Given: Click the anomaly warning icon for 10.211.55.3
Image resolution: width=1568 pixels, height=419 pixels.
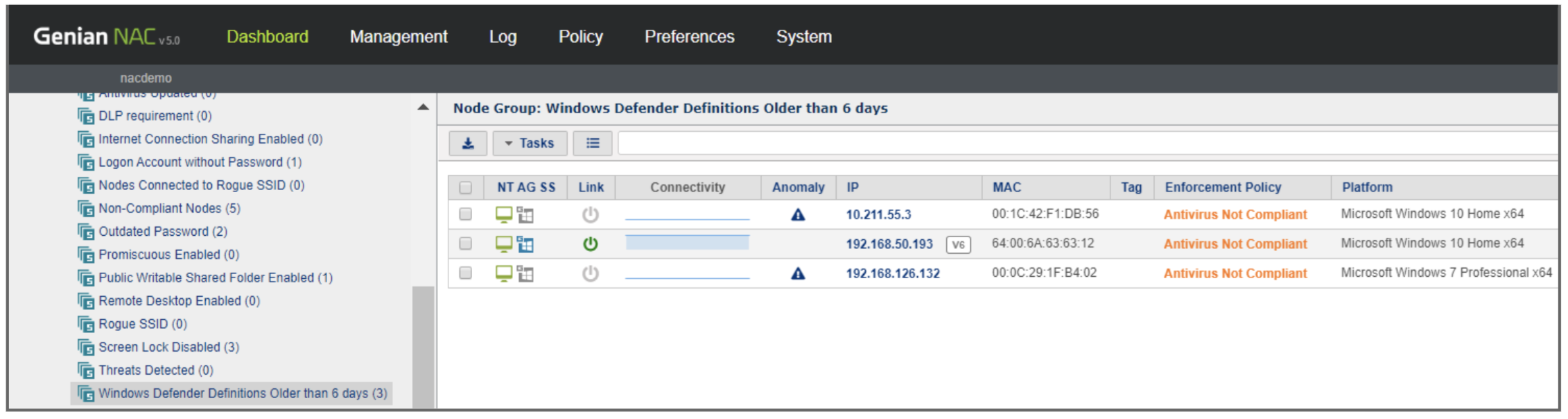Looking at the screenshot, I should click(798, 215).
